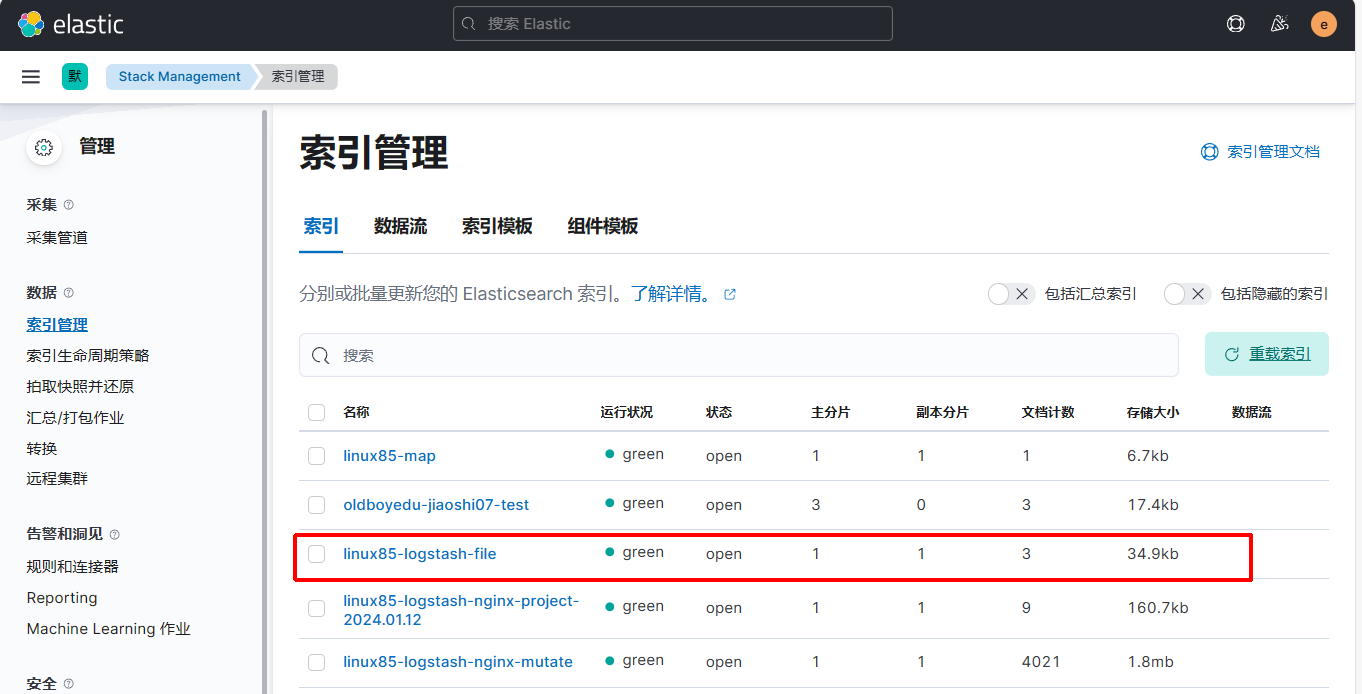Click the 重载索引 button
1362x694 pixels.
[x=1266, y=354]
